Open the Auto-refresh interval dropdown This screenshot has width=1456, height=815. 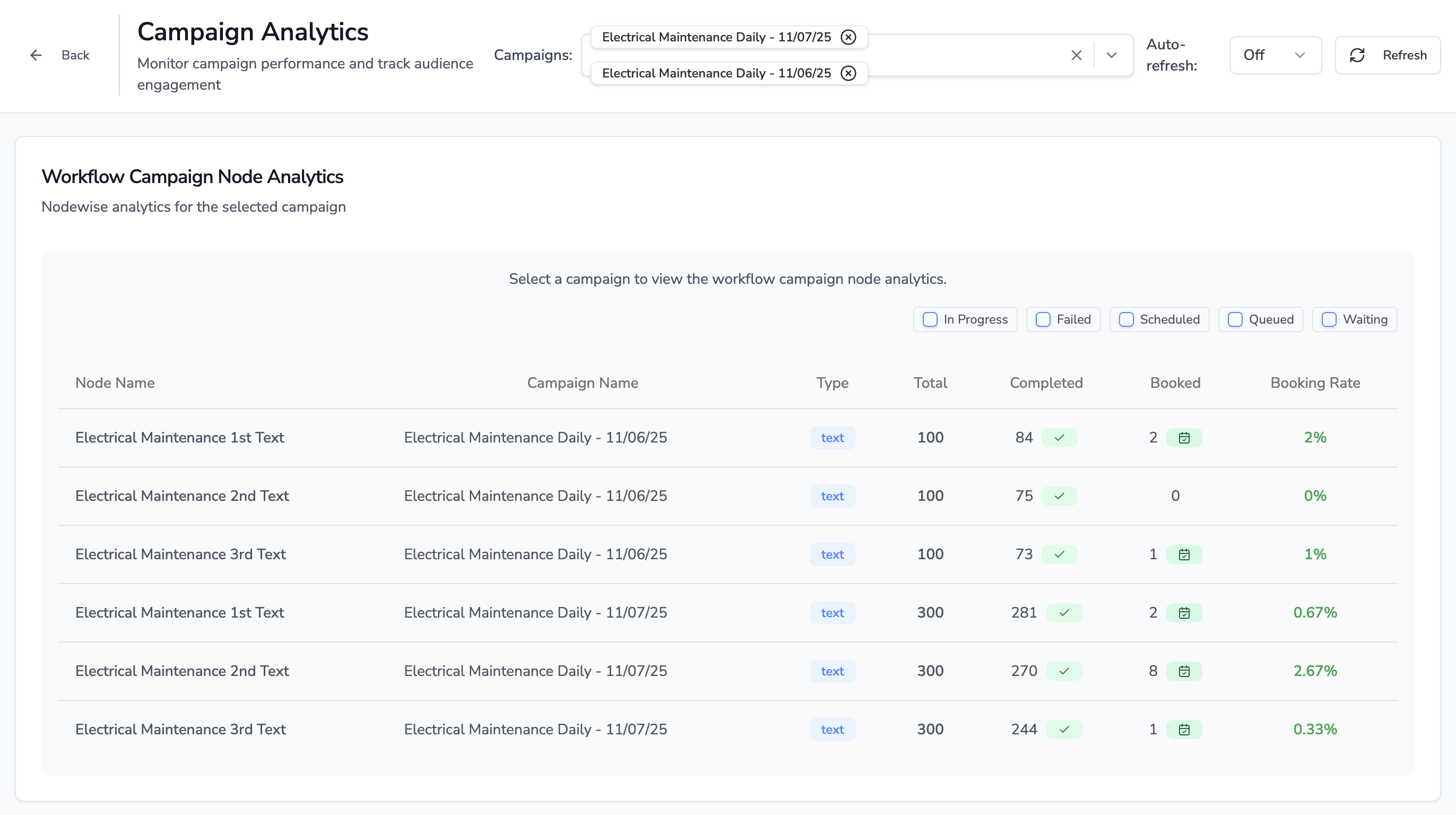click(x=1276, y=55)
